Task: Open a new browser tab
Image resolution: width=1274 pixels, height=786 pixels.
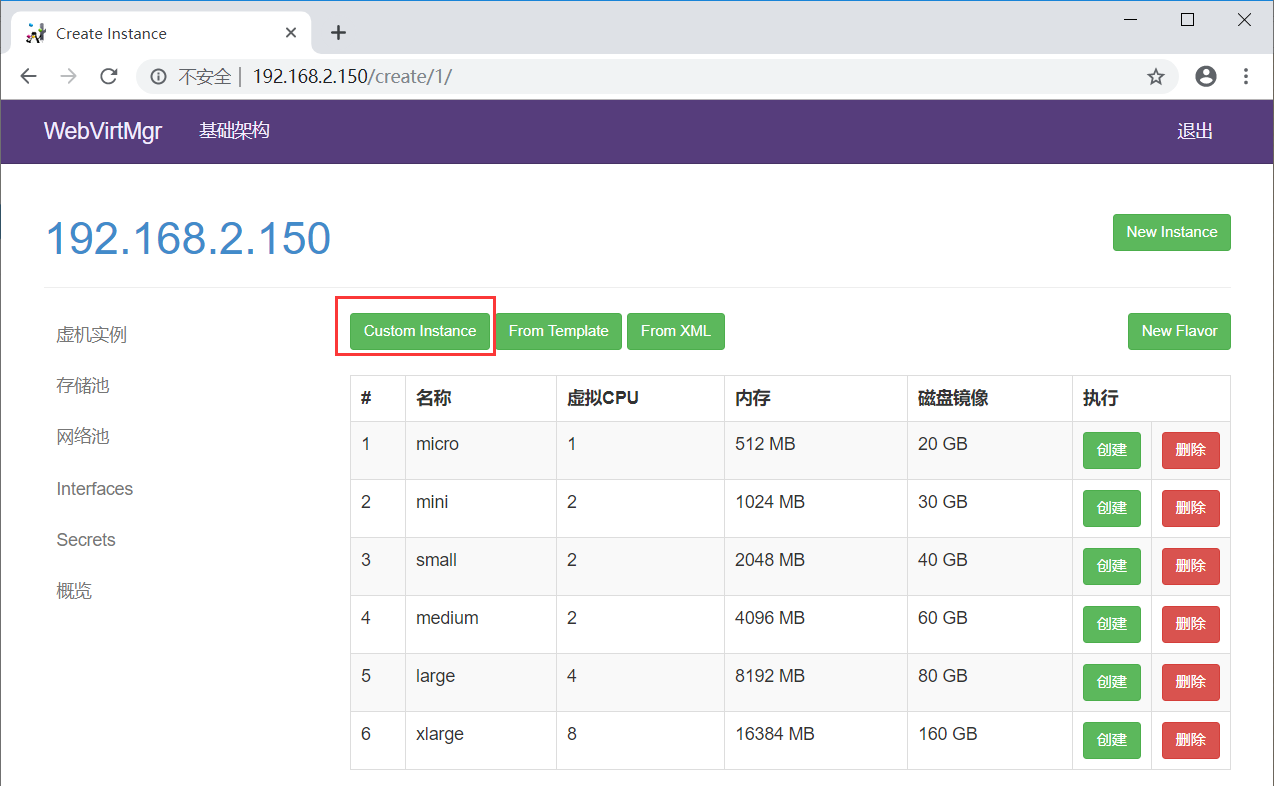Action: pos(338,33)
